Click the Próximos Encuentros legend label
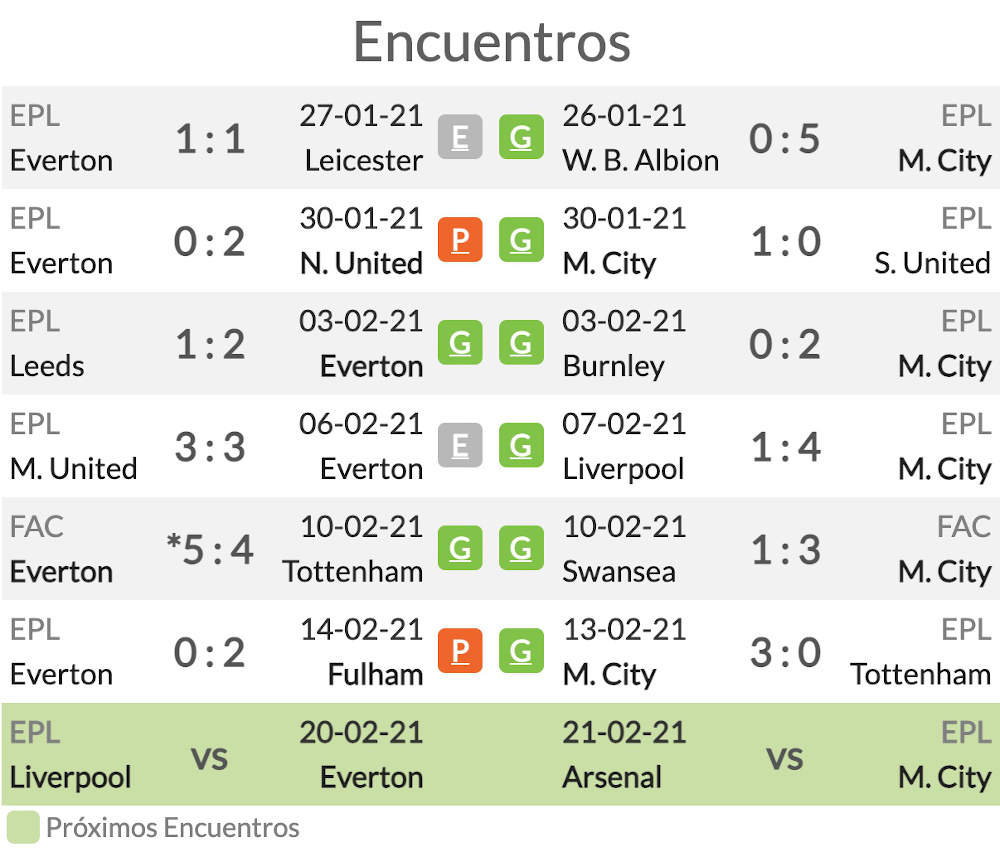 (x=173, y=828)
